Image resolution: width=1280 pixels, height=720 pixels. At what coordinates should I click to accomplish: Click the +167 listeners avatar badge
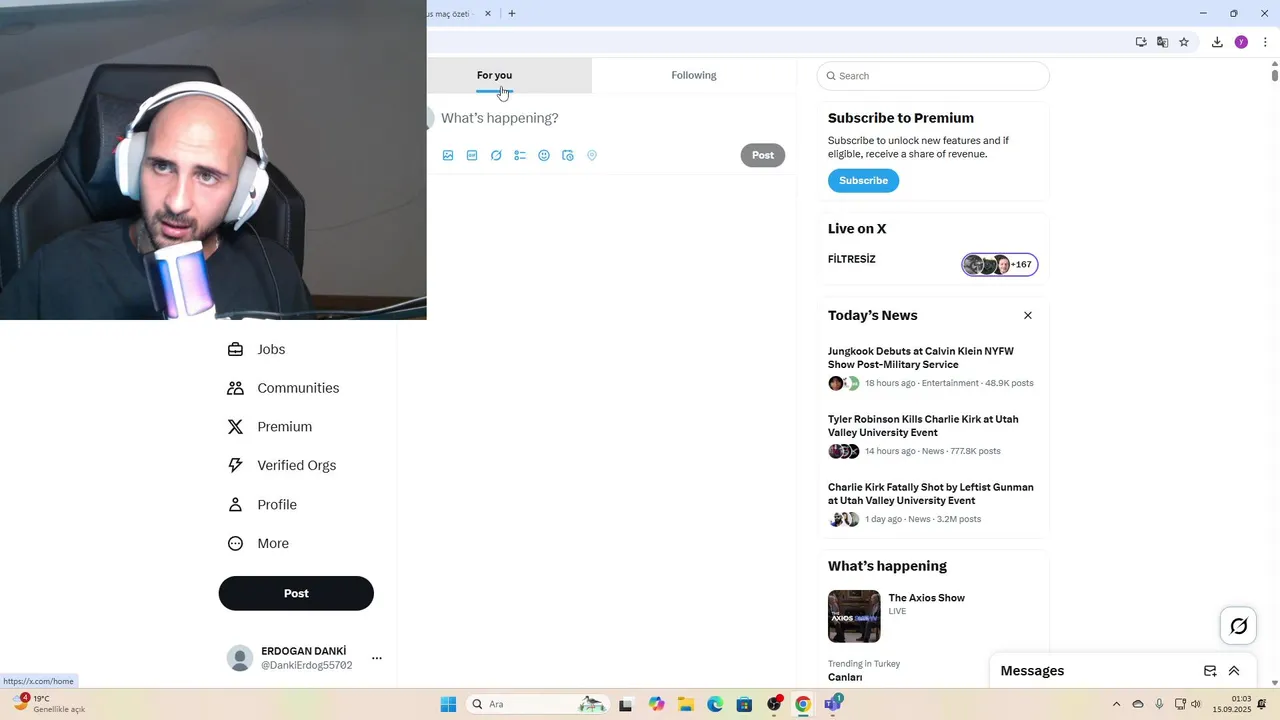pos(1000,265)
